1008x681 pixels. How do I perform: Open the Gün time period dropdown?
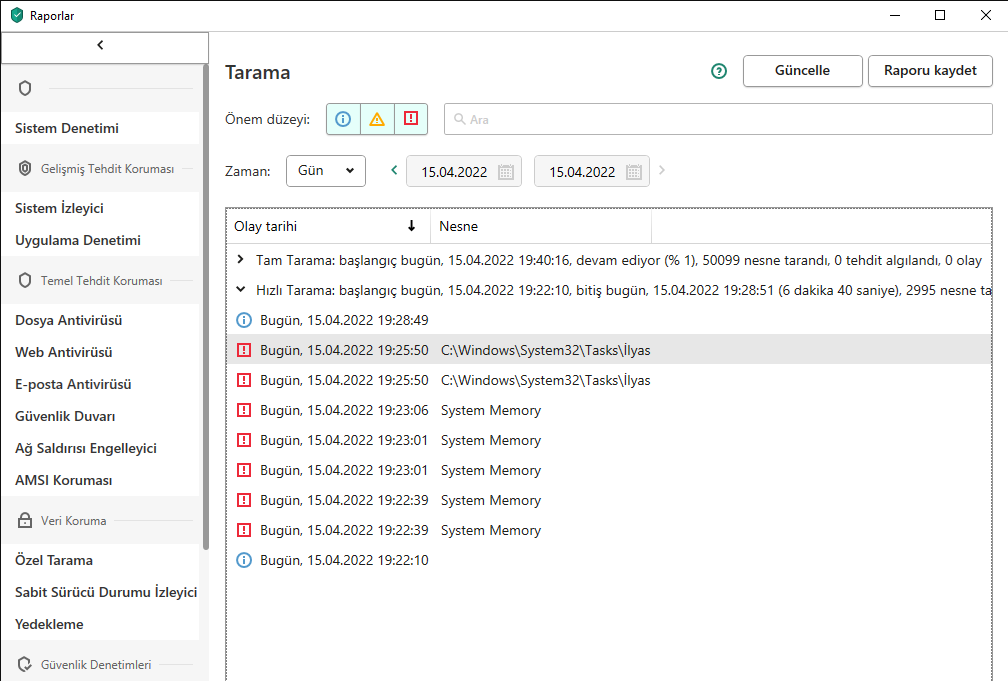click(326, 170)
